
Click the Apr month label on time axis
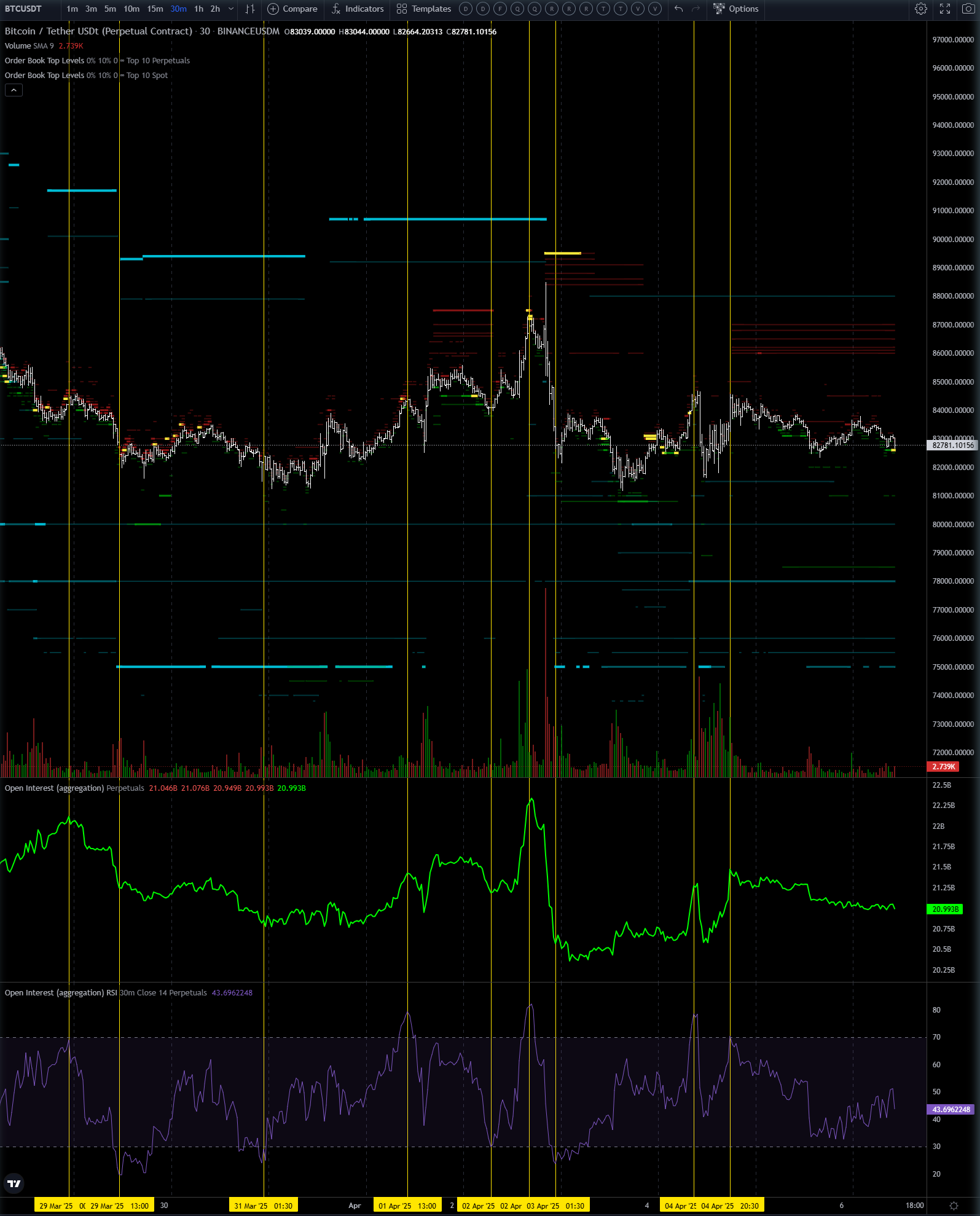click(x=355, y=1206)
